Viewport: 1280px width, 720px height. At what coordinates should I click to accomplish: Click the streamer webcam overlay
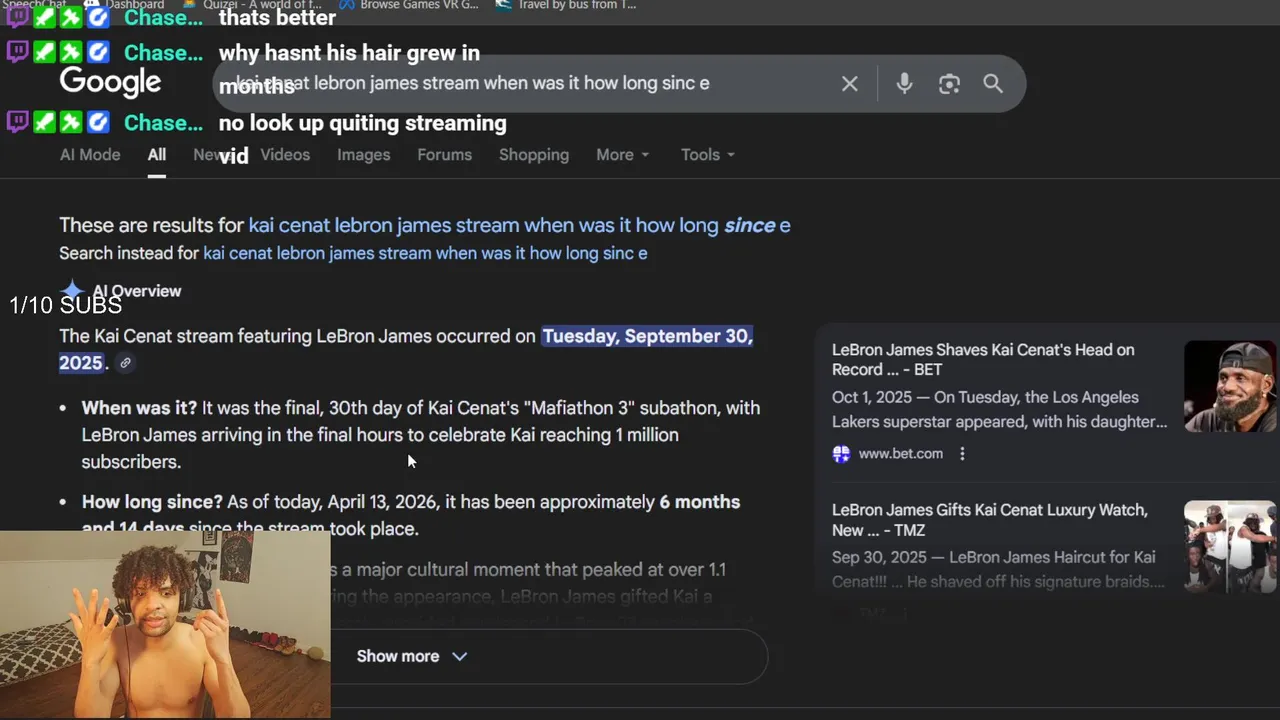165,624
